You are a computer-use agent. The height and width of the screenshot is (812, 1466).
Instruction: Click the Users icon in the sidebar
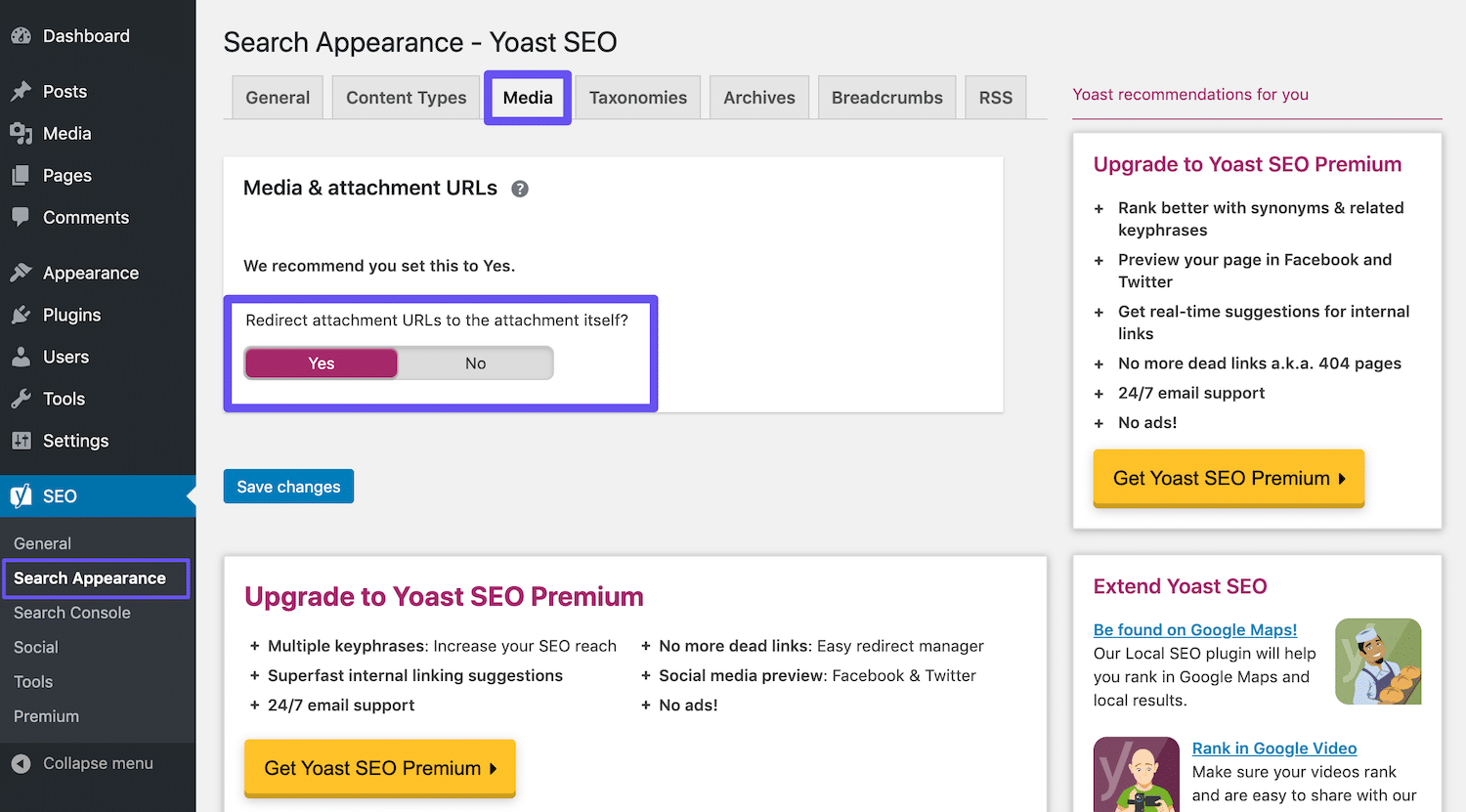pos(22,357)
